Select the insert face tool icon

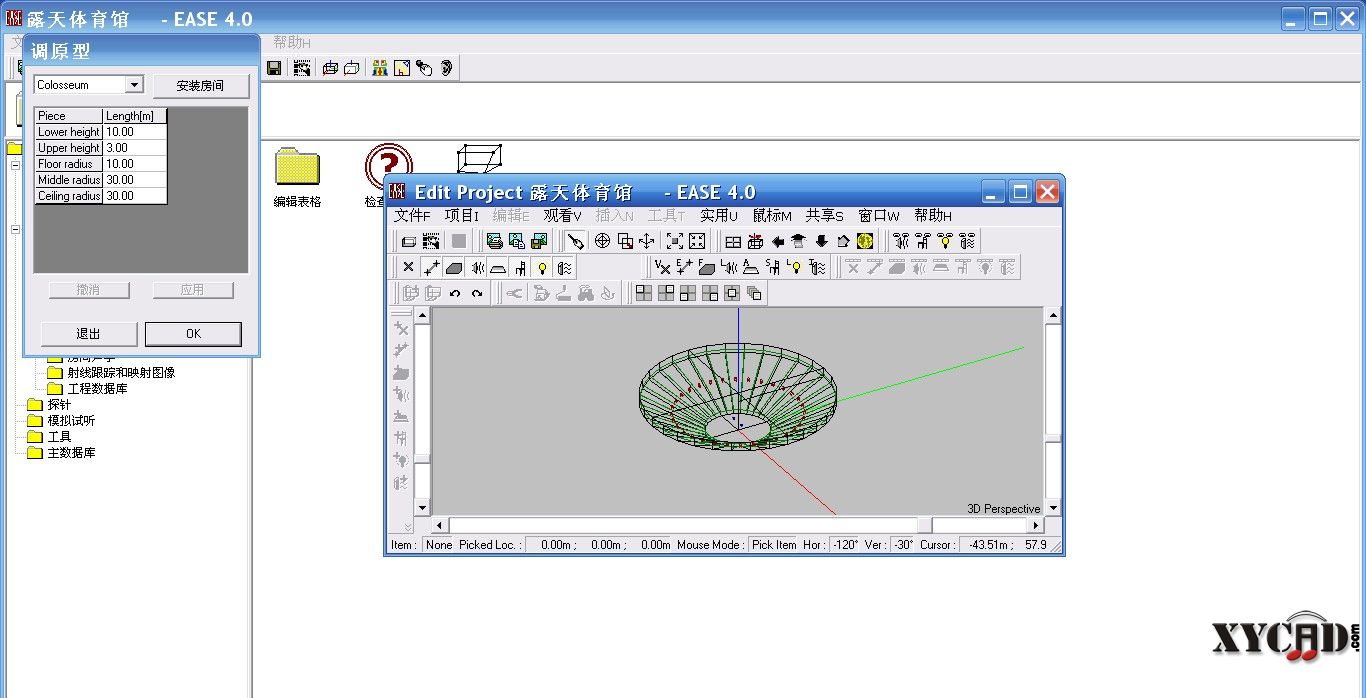pos(454,267)
